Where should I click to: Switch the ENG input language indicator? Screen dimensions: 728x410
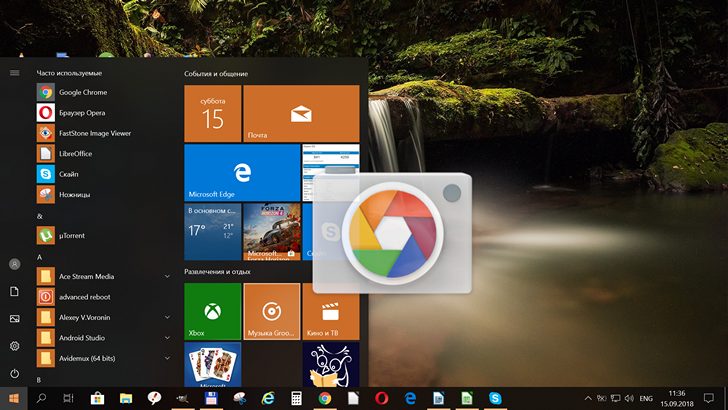pos(646,398)
